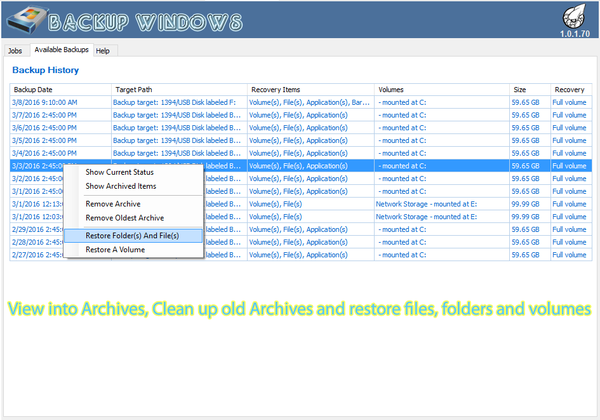Screen dimensions: 600x420
Task: Click the Recovery column header
Action: (x=570, y=89)
